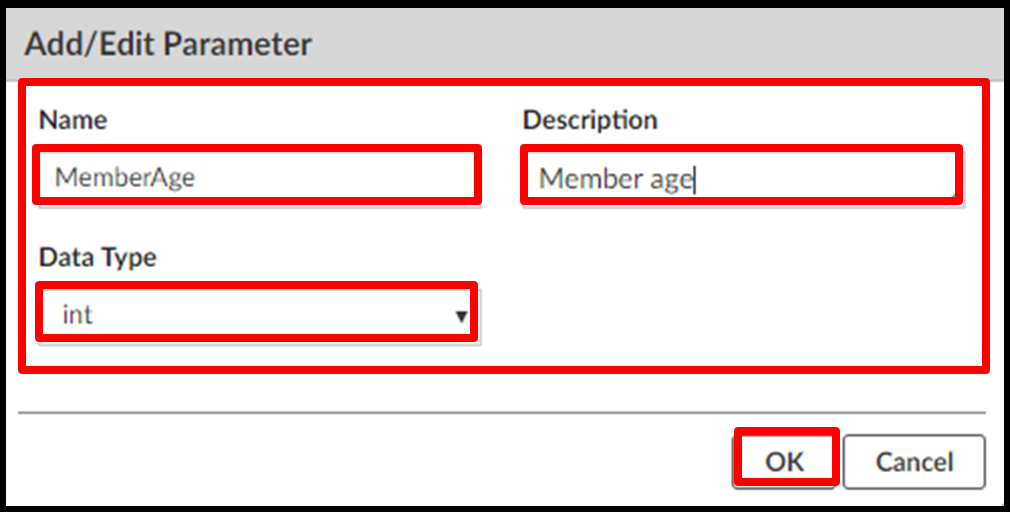Focus the Name input field
Viewport: 1010px width, 512px height.
[x=256, y=177]
